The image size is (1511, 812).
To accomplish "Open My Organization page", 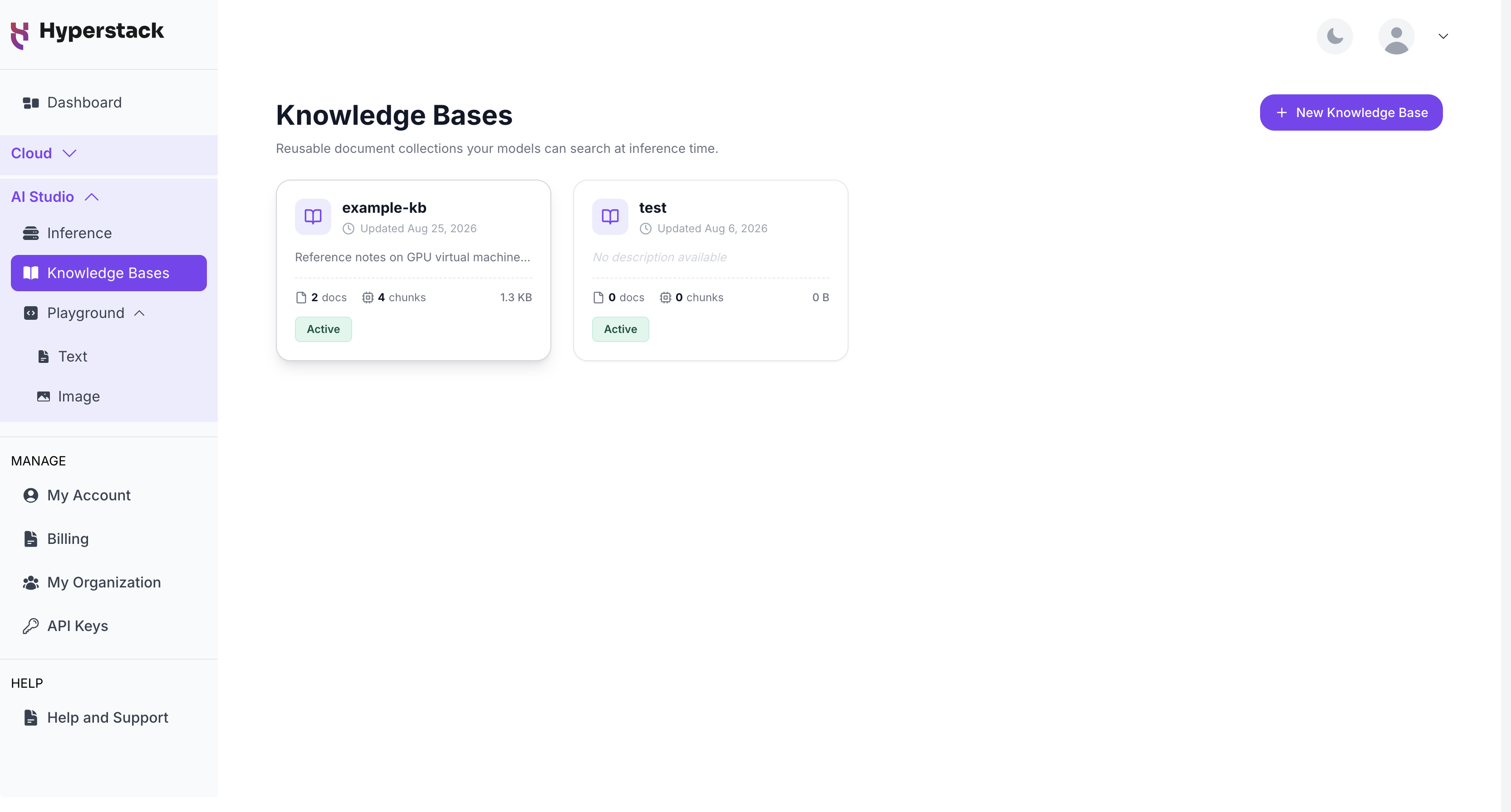I will (108, 582).
